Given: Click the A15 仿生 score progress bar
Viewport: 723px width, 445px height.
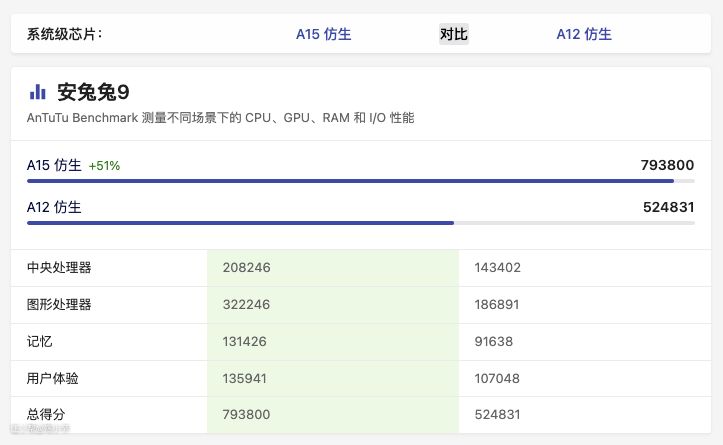Looking at the screenshot, I should [360, 181].
